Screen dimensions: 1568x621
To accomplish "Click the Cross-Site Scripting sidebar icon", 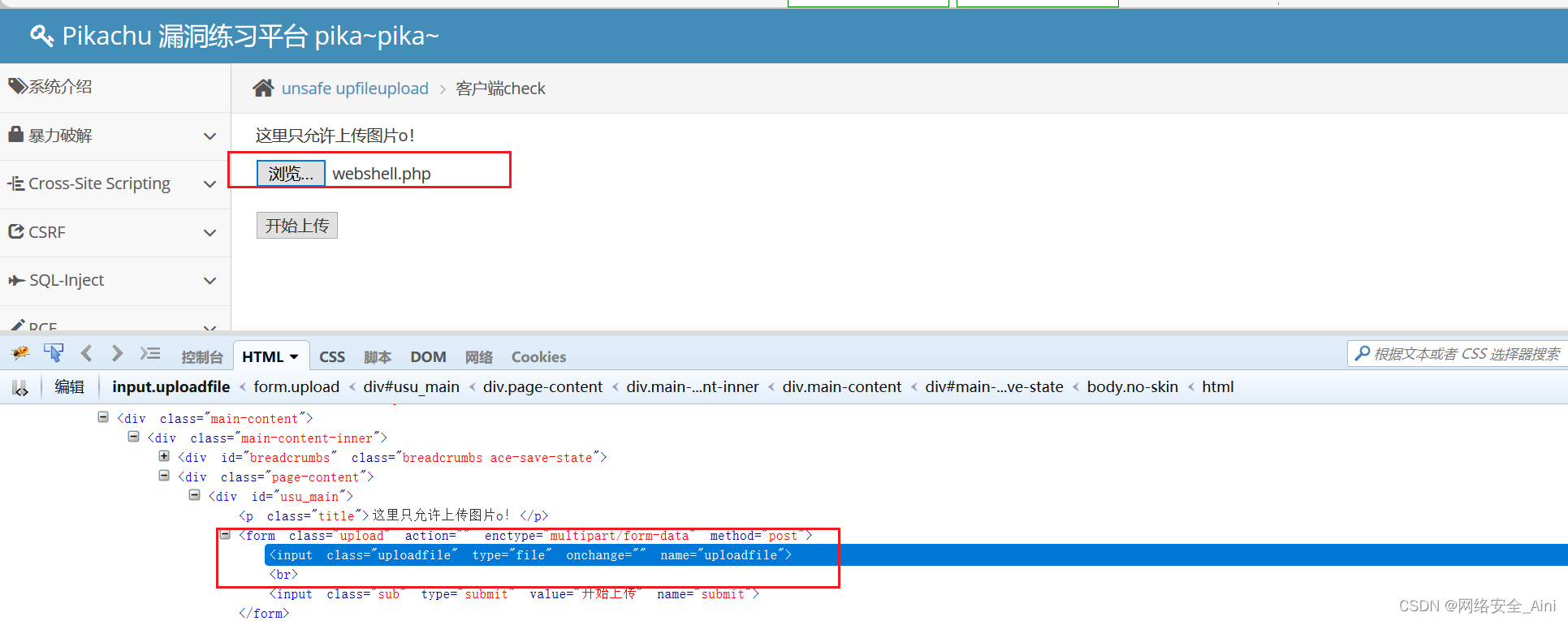I will click(x=16, y=183).
